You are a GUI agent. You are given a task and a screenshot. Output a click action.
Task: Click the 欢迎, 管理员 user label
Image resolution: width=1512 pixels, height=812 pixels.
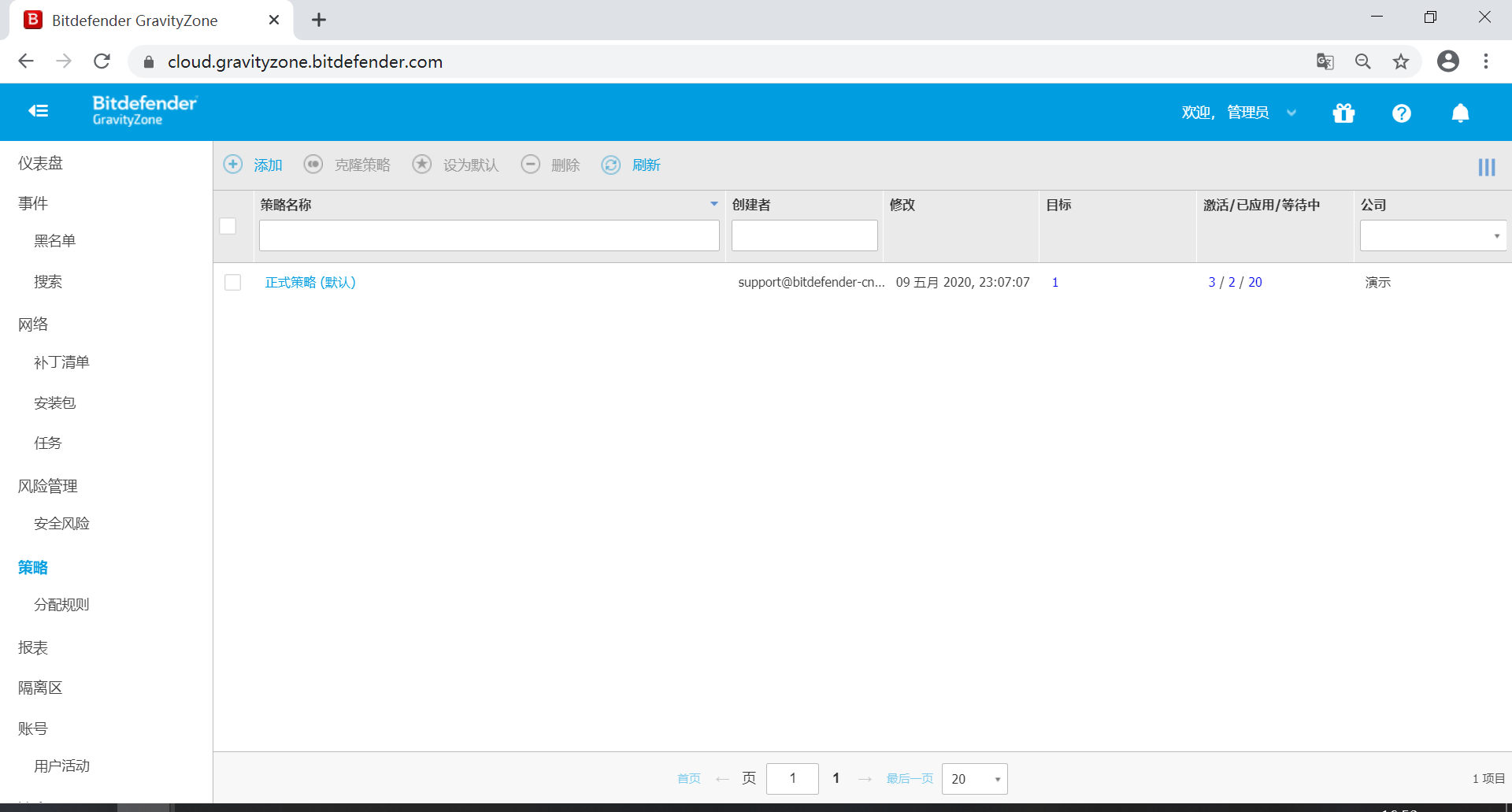pyautogui.click(x=1225, y=113)
